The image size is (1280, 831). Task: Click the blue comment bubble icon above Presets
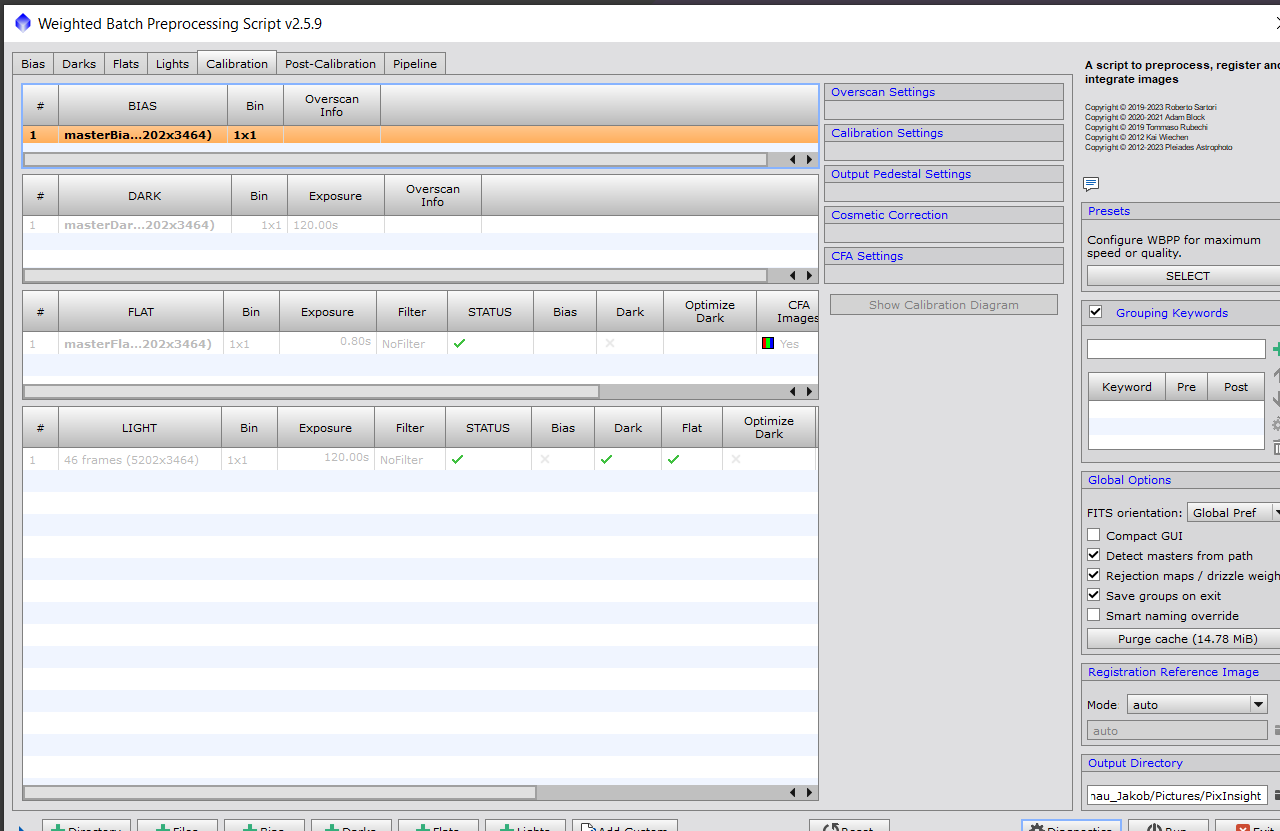(x=1091, y=184)
